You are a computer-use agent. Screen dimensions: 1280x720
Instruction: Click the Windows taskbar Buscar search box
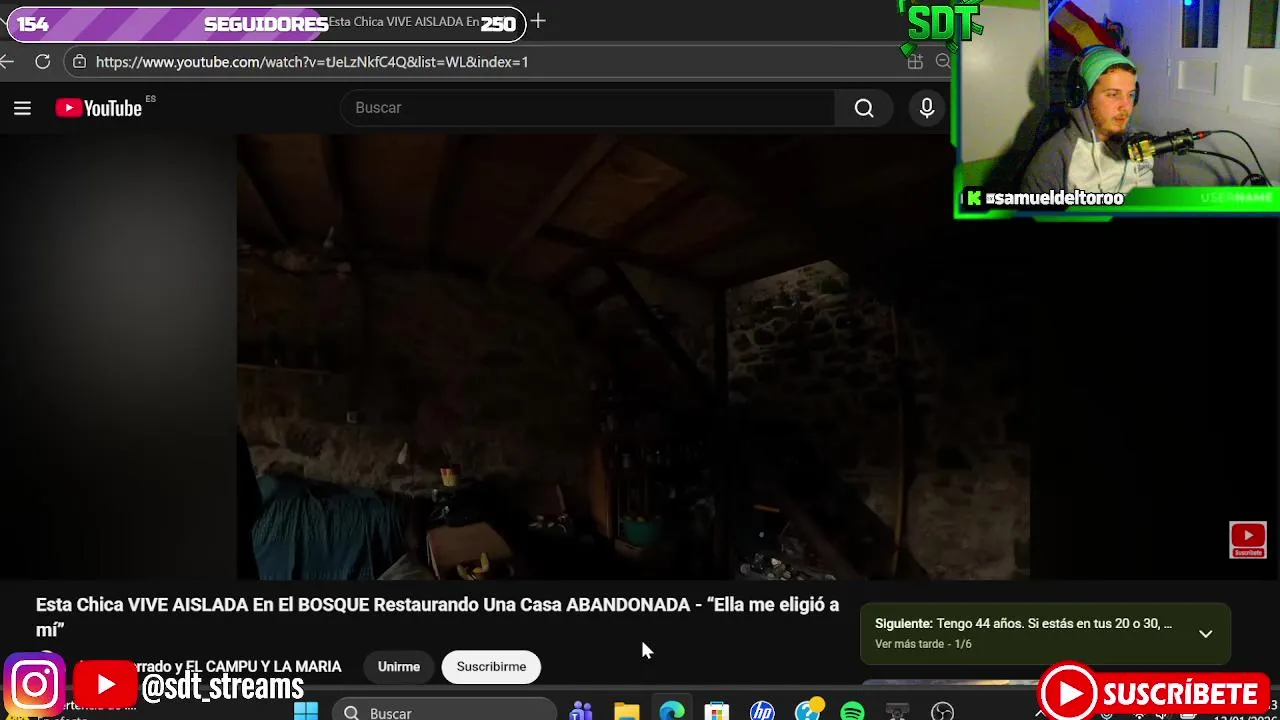point(444,712)
